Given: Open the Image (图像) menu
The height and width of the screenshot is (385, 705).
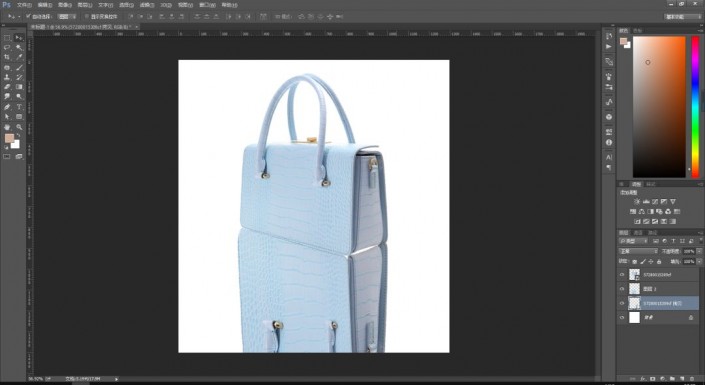Looking at the screenshot, I should (64, 5).
